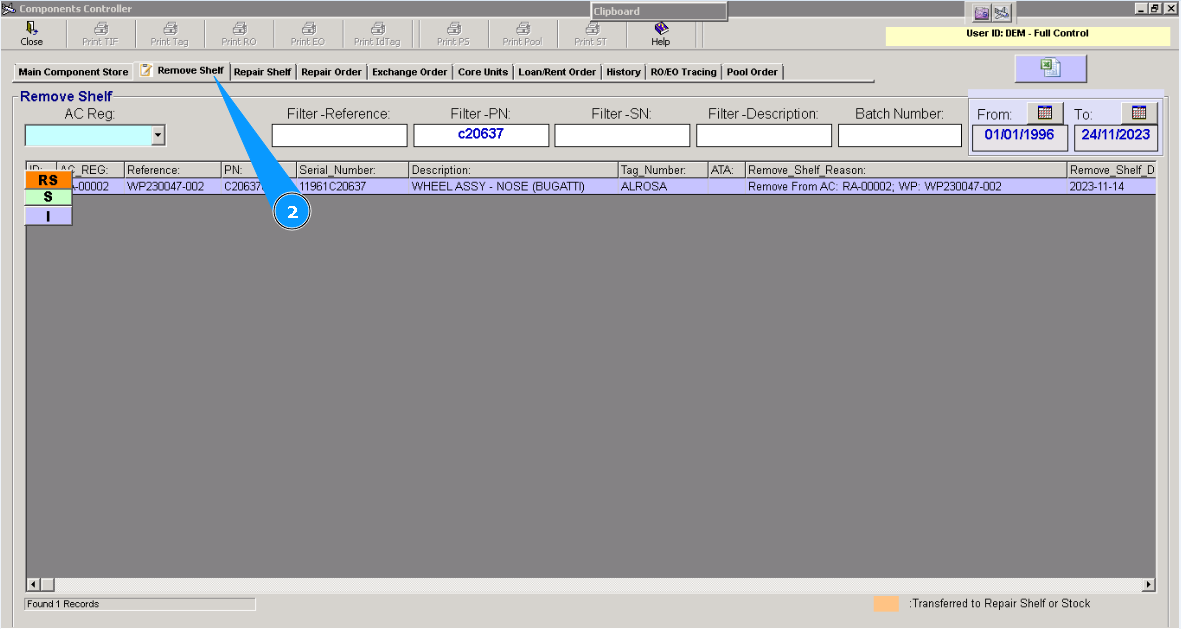Click the Print PS printer icon
Image resolution: width=1181 pixels, height=630 pixels.
click(x=453, y=29)
